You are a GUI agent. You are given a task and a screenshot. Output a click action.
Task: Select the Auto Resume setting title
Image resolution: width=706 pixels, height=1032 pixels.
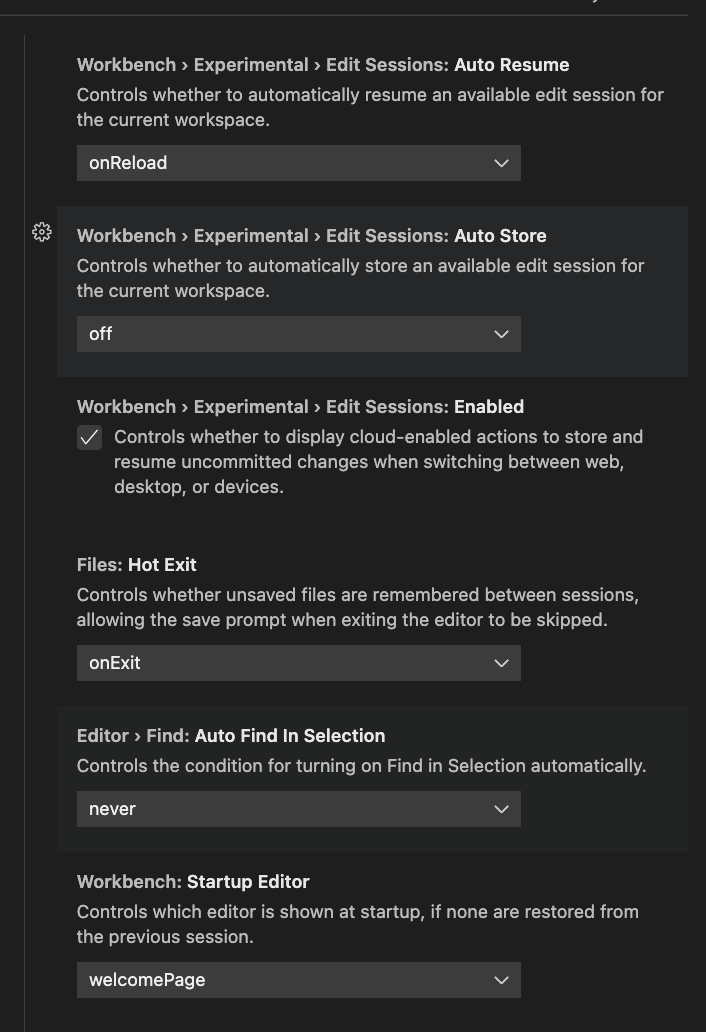(x=510, y=64)
